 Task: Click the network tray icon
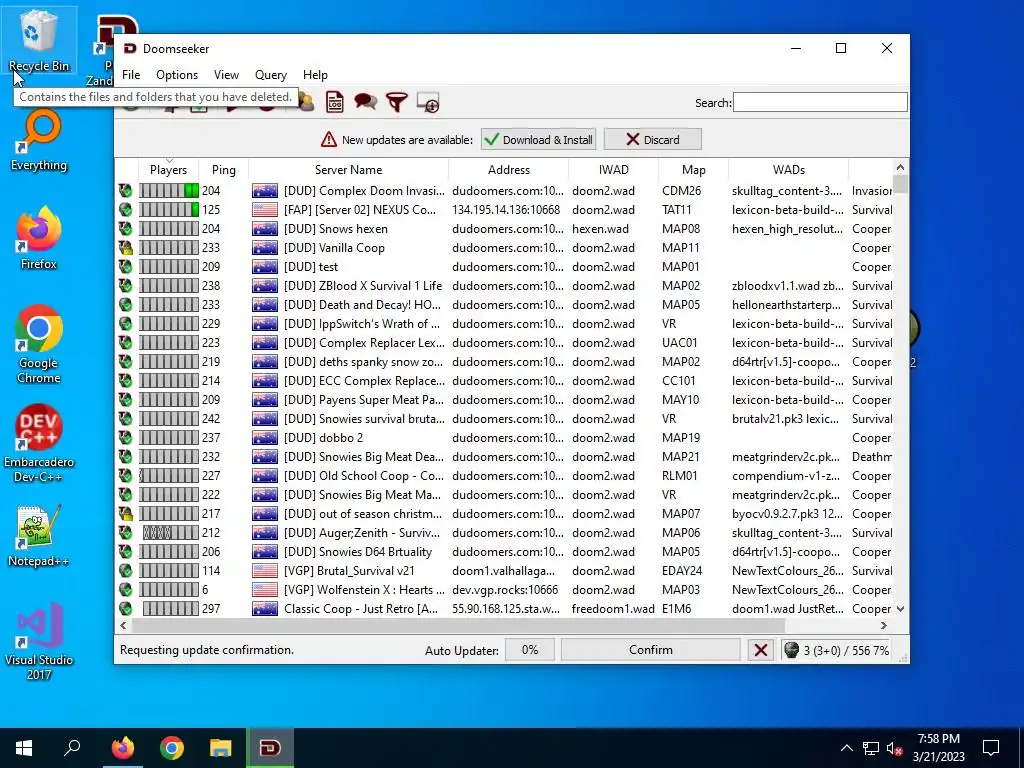pyautogui.click(x=870, y=748)
